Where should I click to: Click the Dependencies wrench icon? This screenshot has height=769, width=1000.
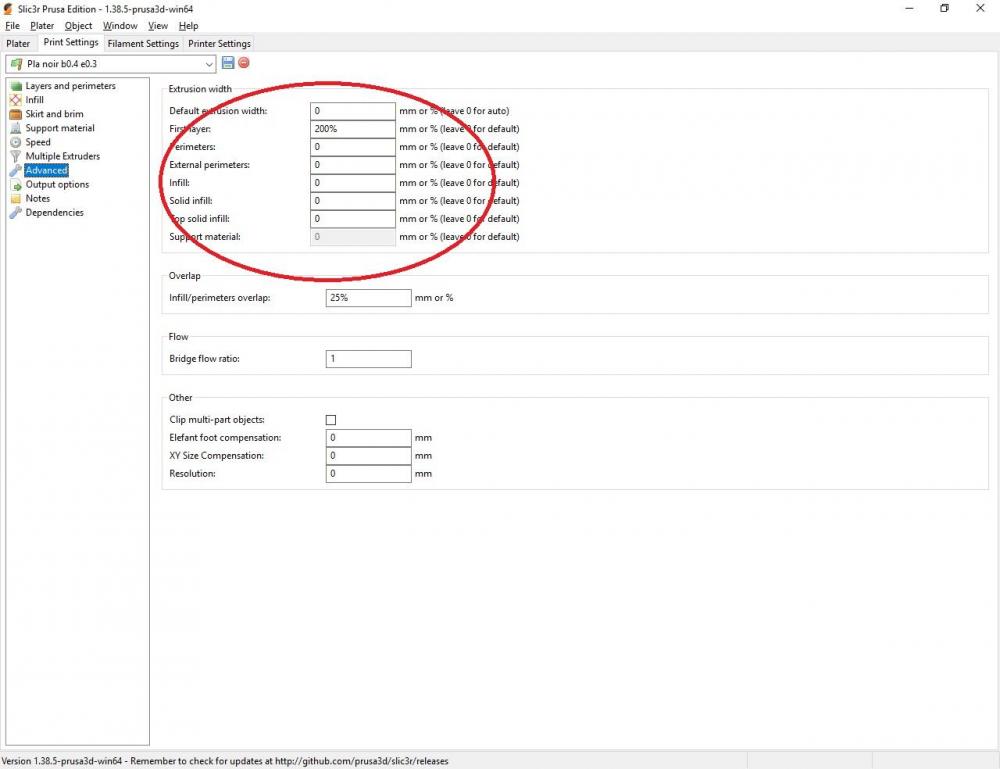pyautogui.click(x=16, y=213)
